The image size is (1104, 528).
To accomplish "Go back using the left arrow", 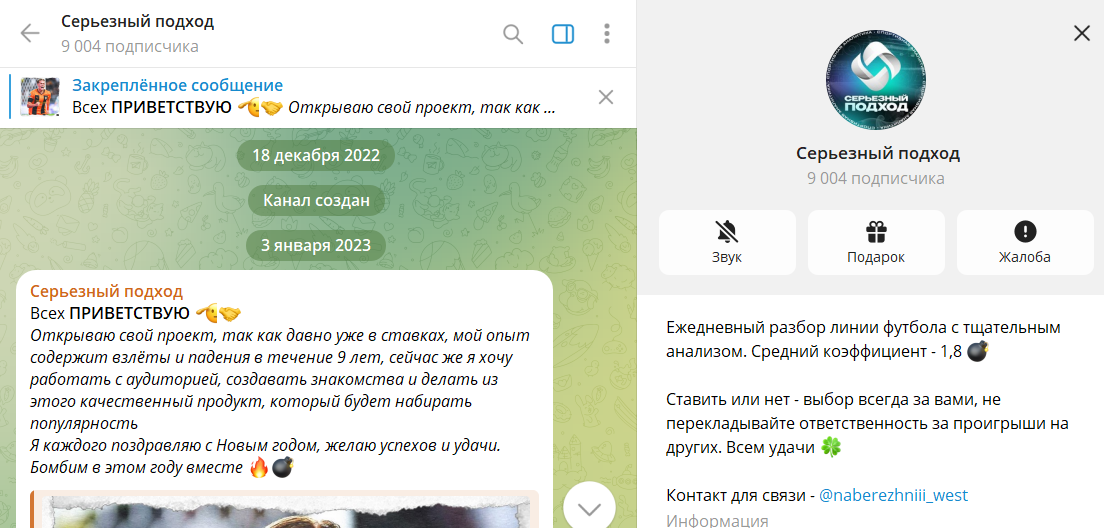I will pyautogui.click(x=30, y=34).
